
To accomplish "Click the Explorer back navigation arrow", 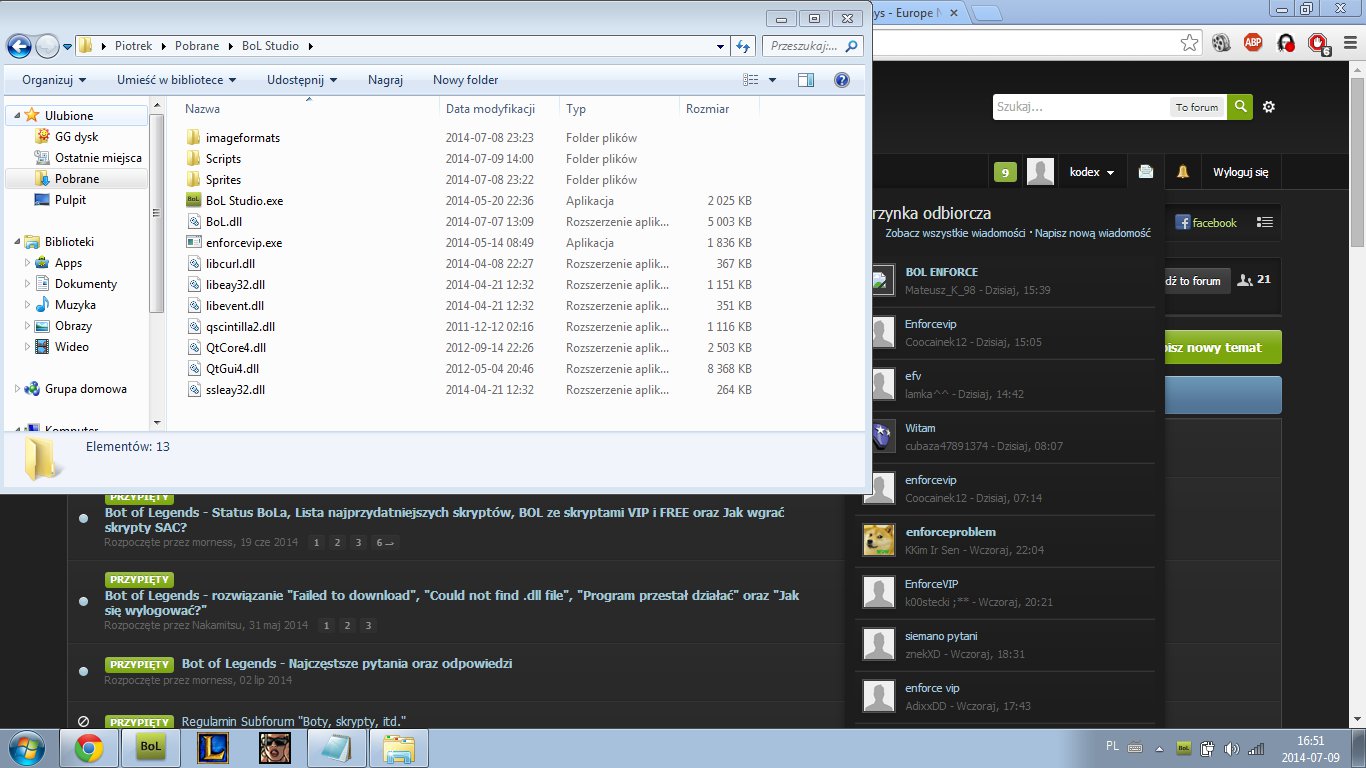I will click(19, 46).
